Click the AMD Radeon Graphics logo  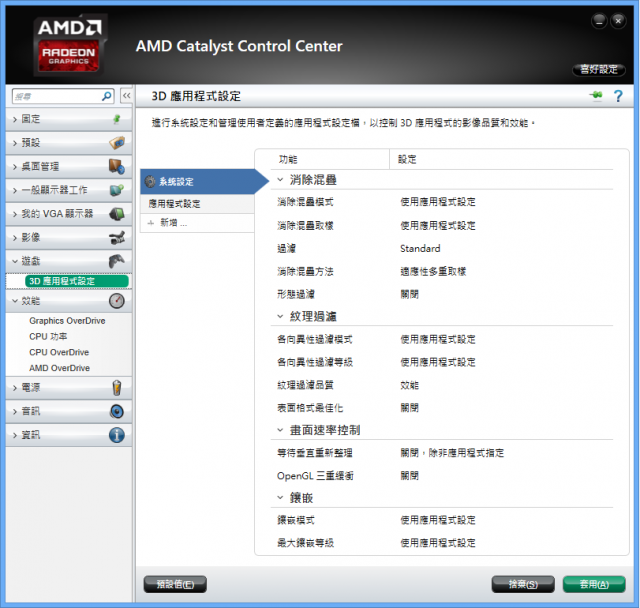[x=70, y=44]
